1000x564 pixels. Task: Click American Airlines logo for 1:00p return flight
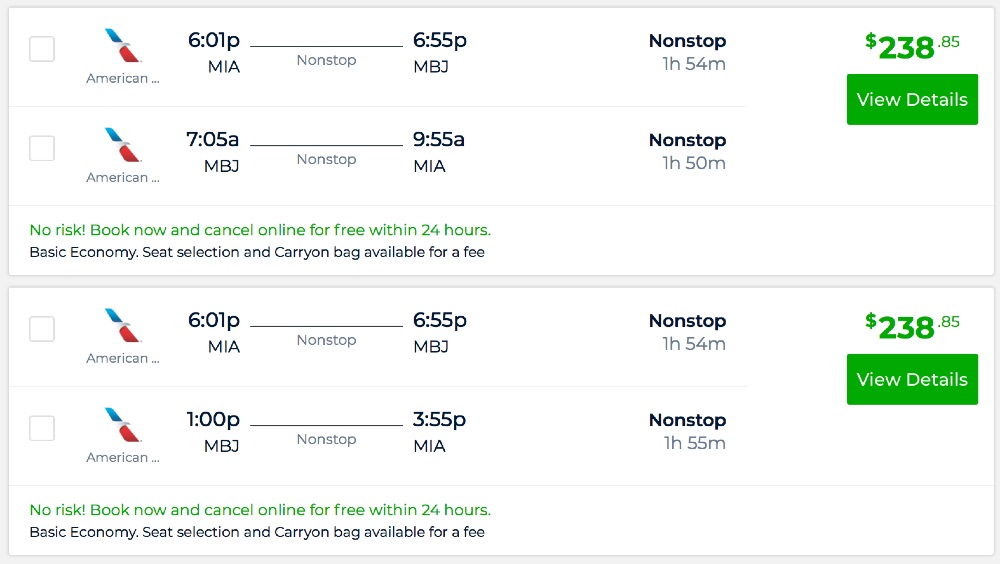pos(123,425)
